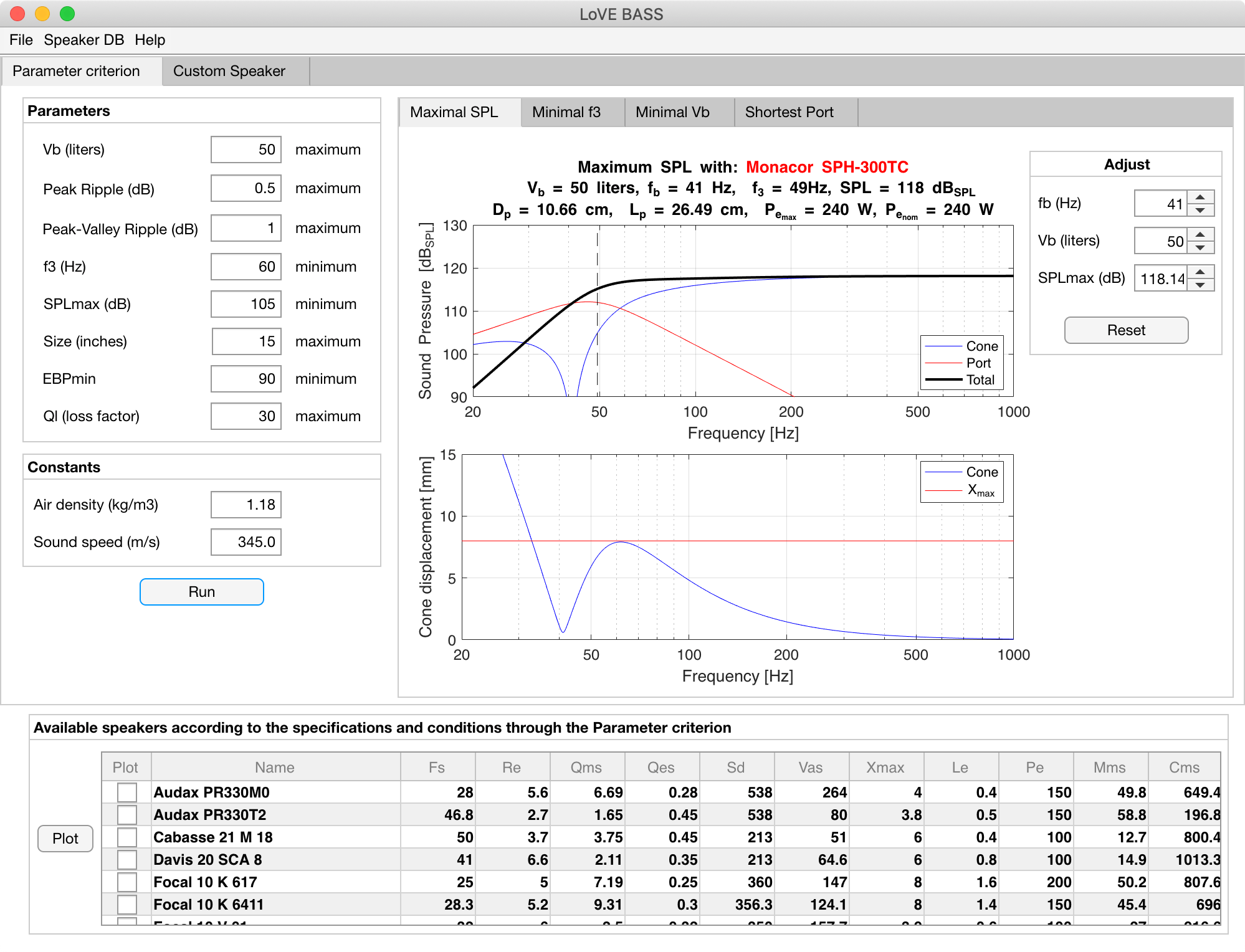Image resolution: width=1245 pixels, height=952 pixels.
Task: Click the Peak Ripple (dB) input field
Action: tap(246, 188)
